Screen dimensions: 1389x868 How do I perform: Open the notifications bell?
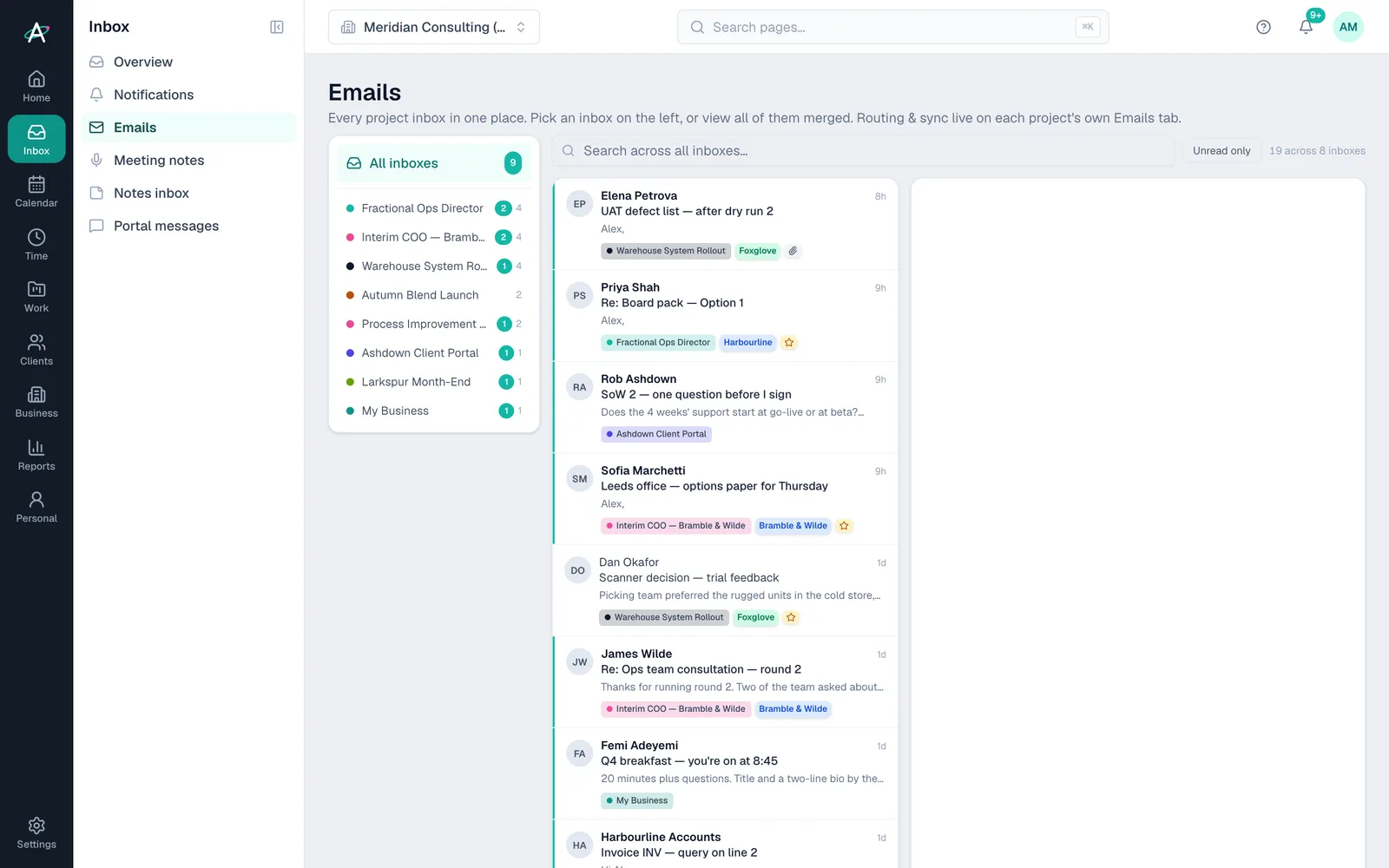click(x=1306, y=27)
